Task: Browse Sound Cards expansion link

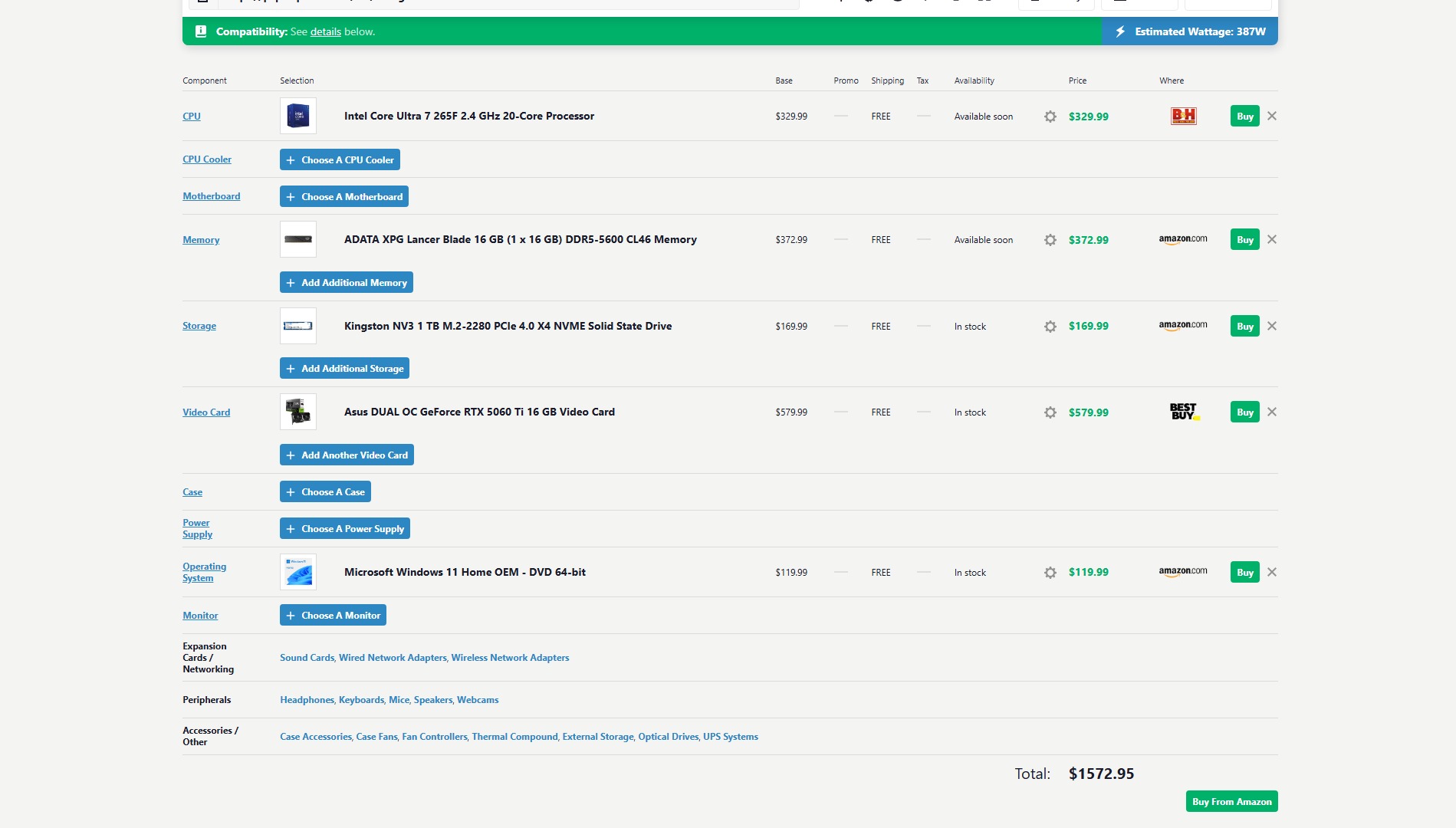Action: pos(307,658)
